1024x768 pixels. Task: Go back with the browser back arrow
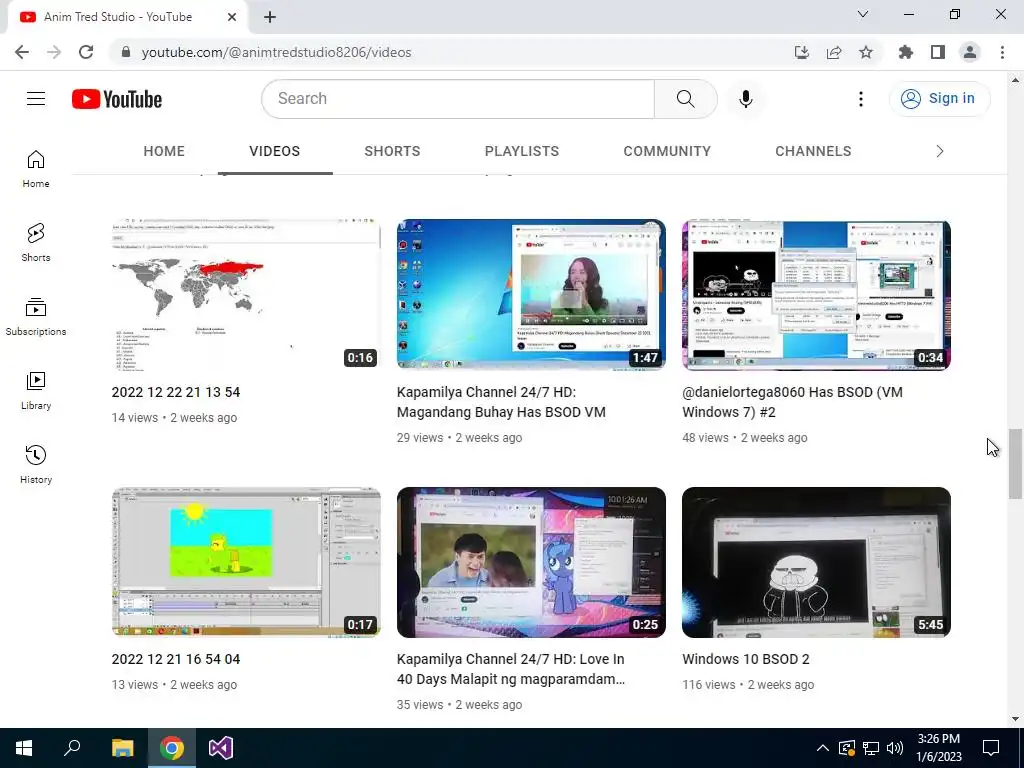tap(22, 52)
